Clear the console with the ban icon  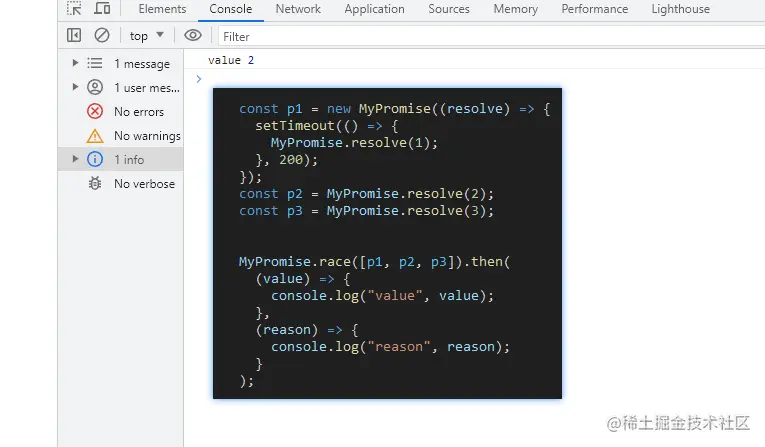[102, 35]
